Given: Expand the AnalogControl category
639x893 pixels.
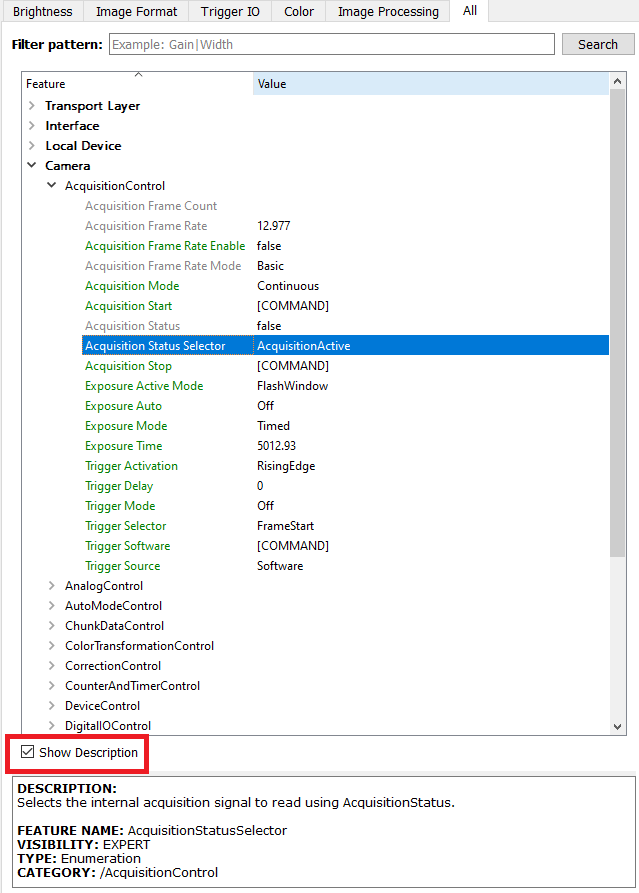Looking at the screenshot, I should pos(52,586).
